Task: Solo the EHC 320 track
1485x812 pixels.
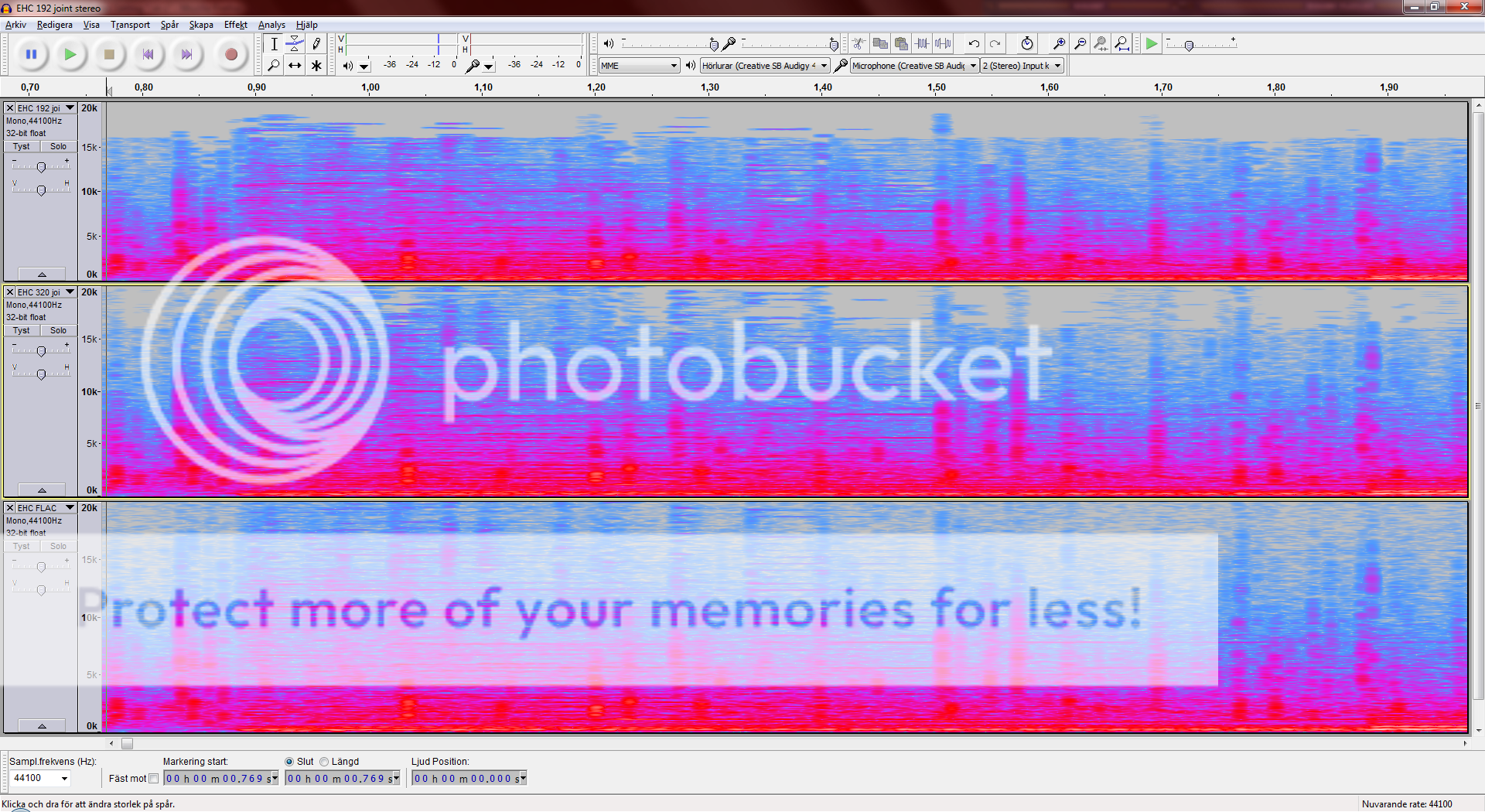Action: 58,330
